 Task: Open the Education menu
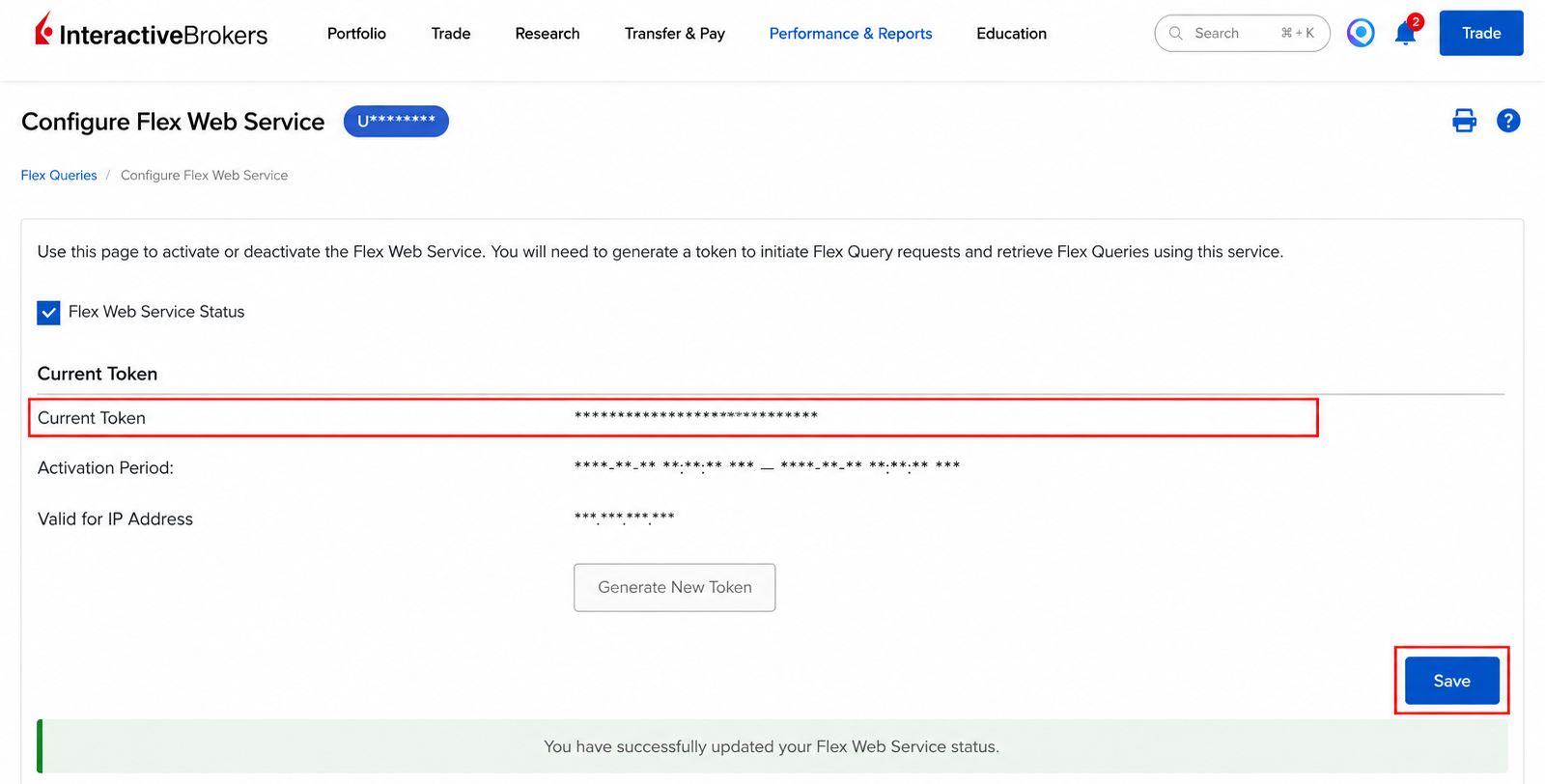coord(1011,34)
